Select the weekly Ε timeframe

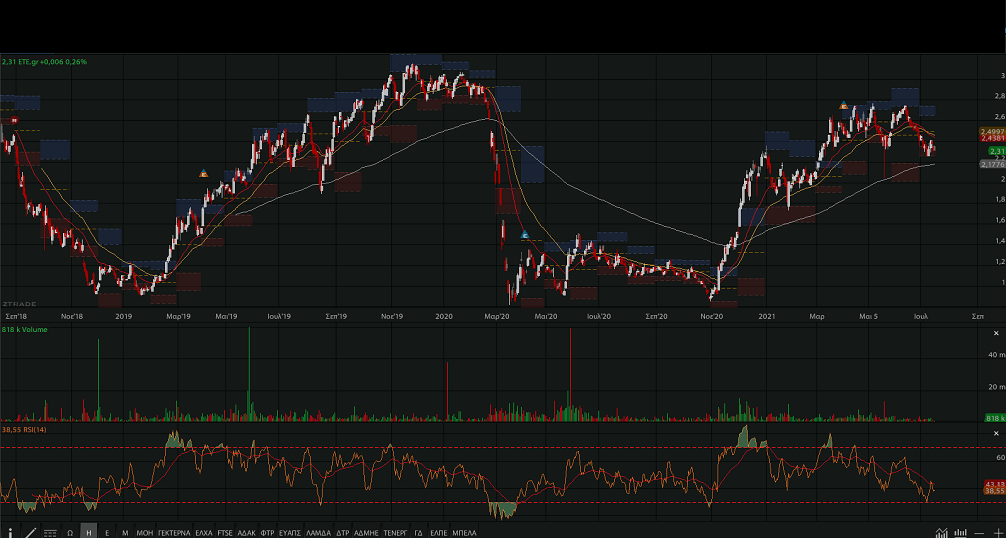pos(107,533)
